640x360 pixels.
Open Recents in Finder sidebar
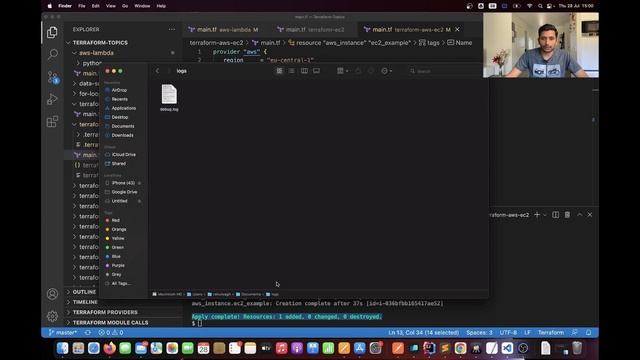(x=120, y=99)
